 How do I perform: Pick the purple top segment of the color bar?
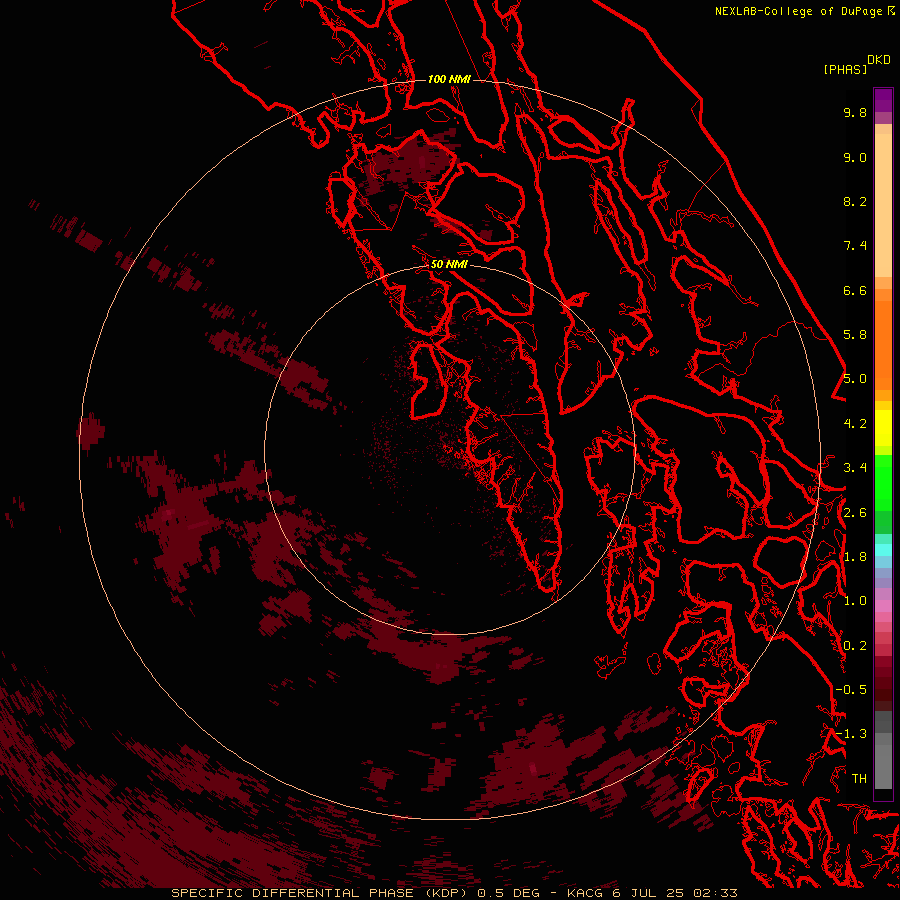(x=883, y=100)
